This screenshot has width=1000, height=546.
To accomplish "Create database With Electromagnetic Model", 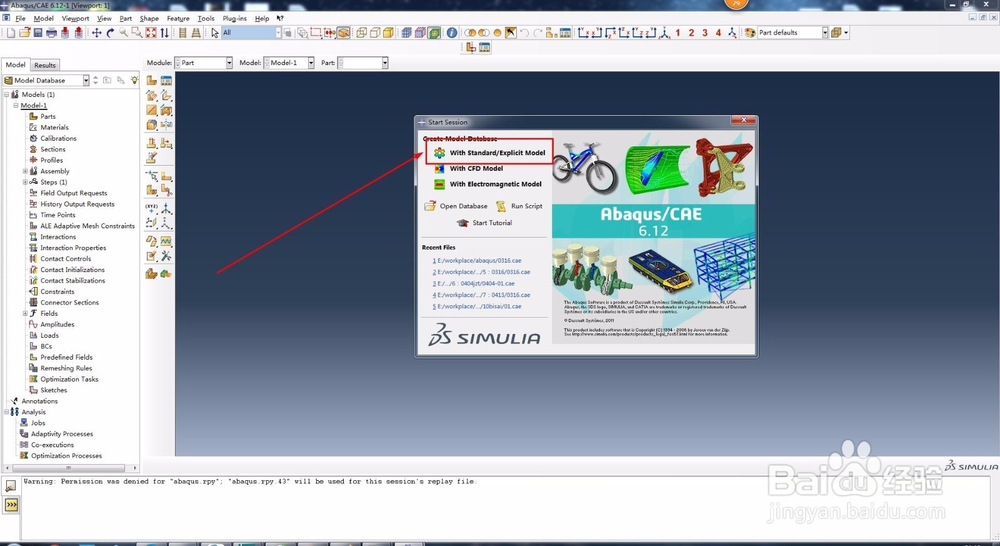I will click(x=488, y=184).
